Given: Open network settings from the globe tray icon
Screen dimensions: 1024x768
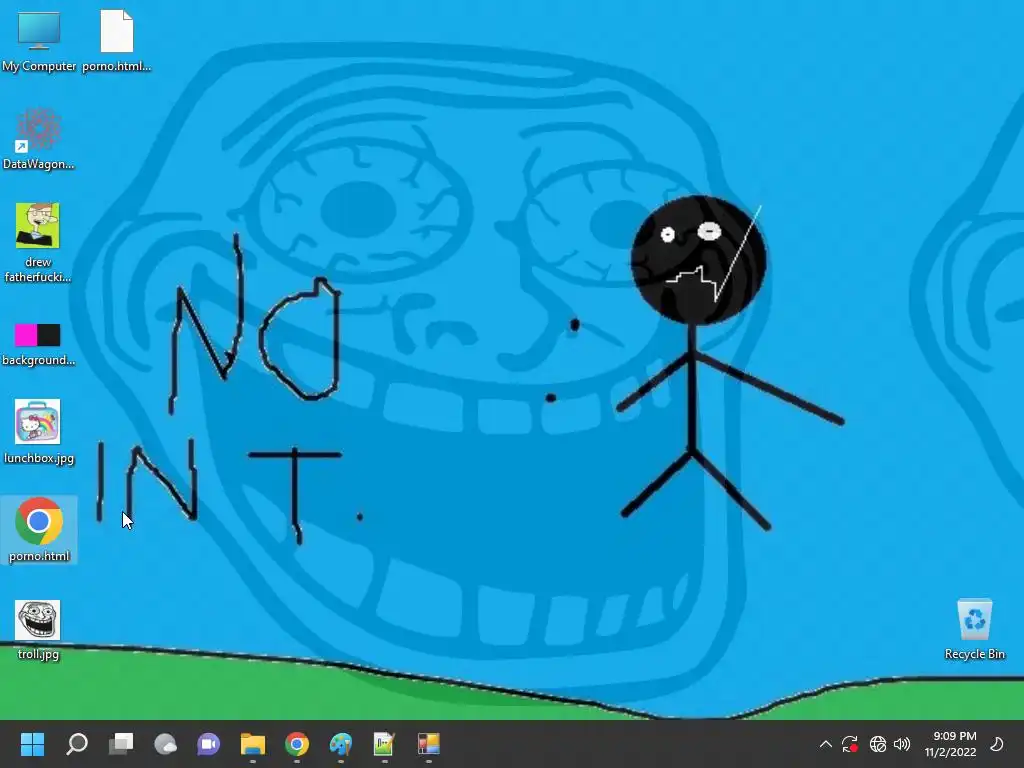Looking at the screenshot, I should click(x=878, y=744).
